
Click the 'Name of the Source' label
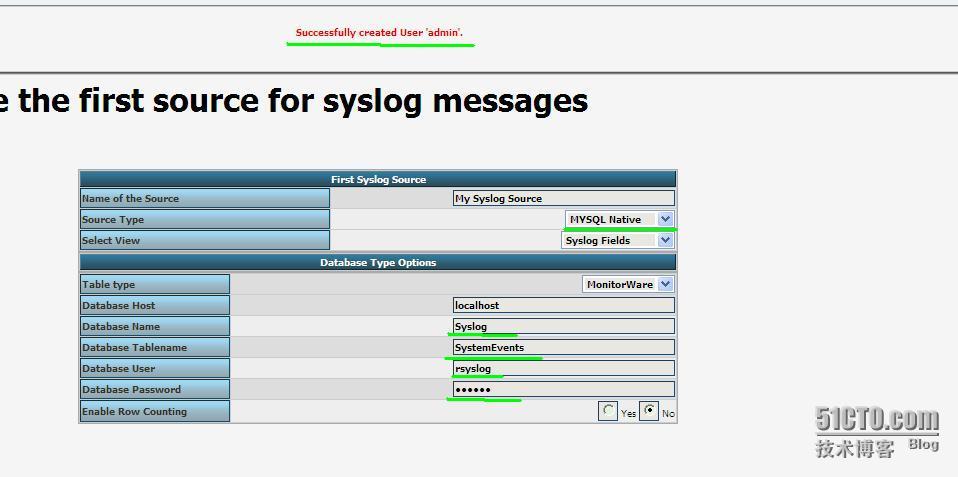[x=205, y=198]
